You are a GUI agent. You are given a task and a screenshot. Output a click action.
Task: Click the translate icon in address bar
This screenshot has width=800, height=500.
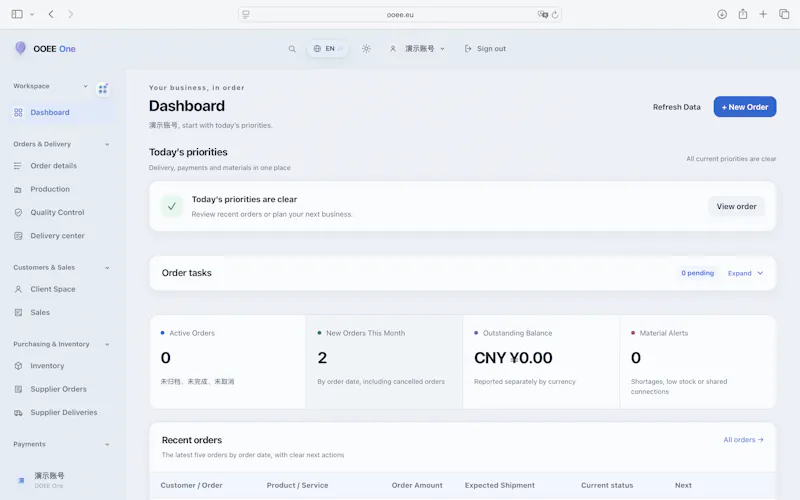542,14
